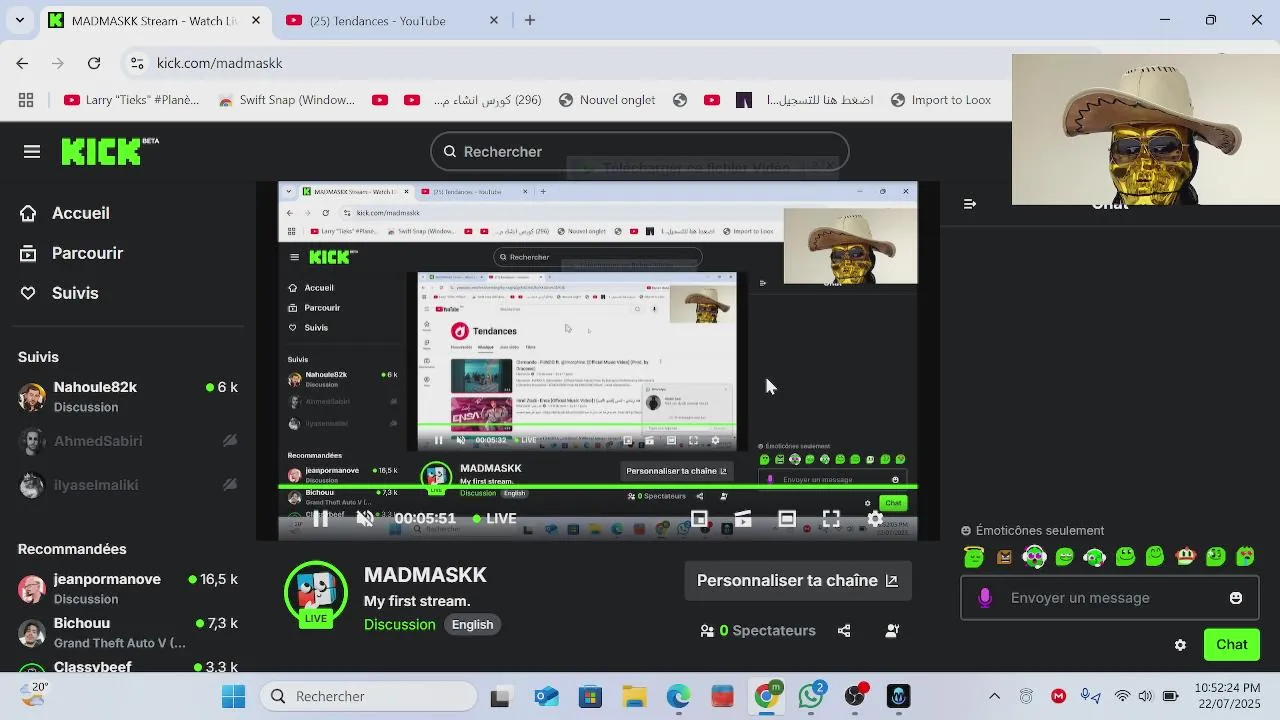Enter fullscreen in the video player

pos(831,518)
